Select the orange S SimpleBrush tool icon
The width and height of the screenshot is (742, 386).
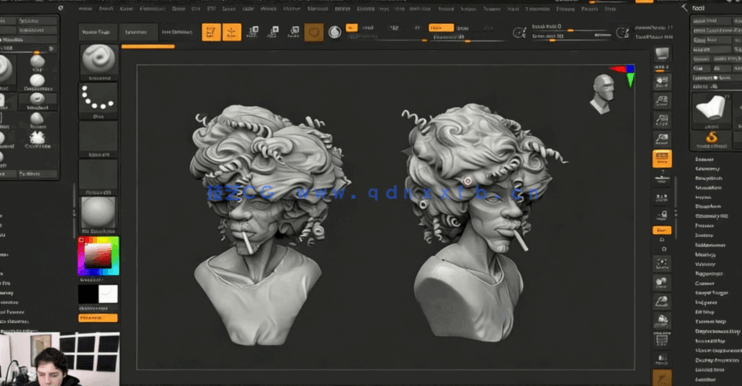[712, 140]
